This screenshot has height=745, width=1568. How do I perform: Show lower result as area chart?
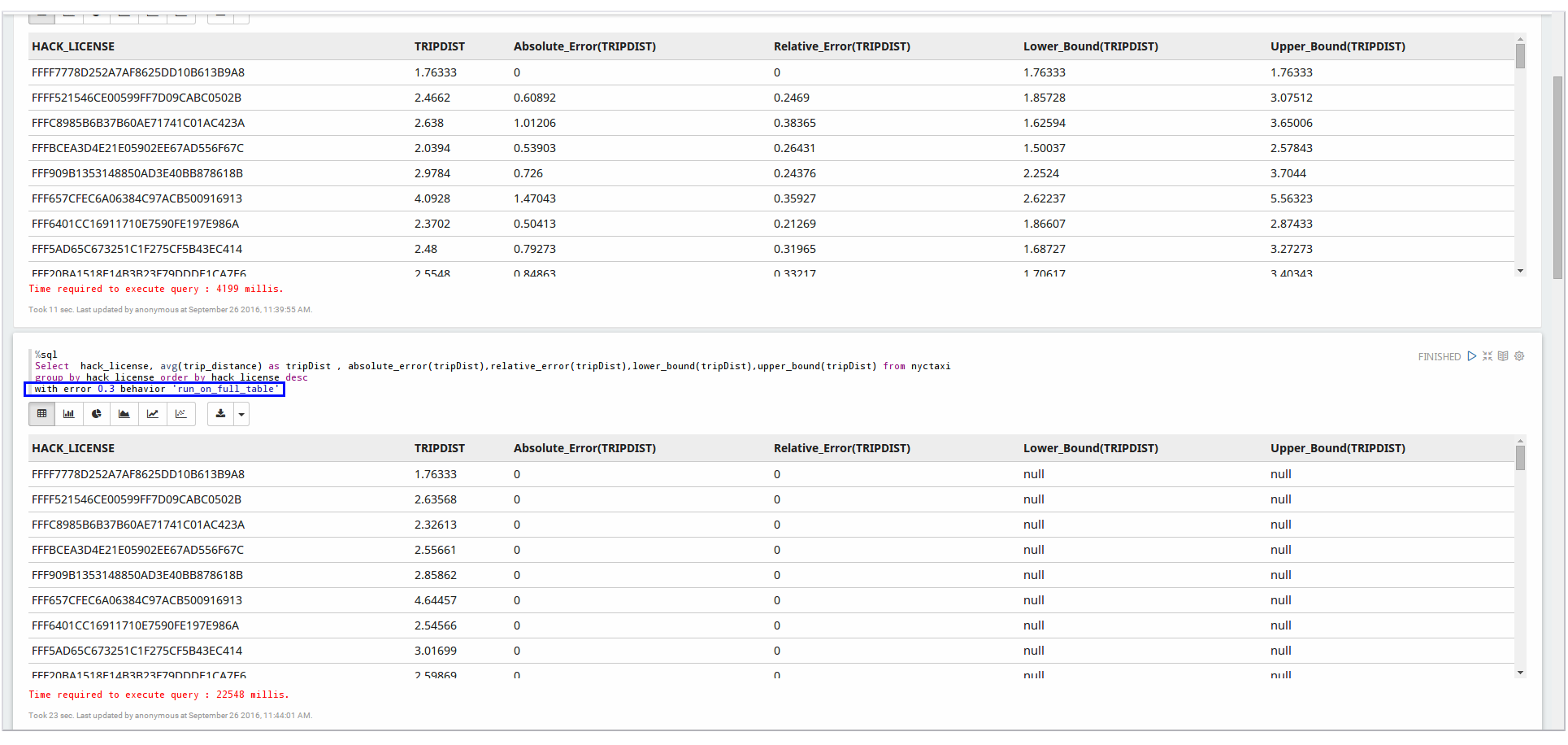coord(124,414)
